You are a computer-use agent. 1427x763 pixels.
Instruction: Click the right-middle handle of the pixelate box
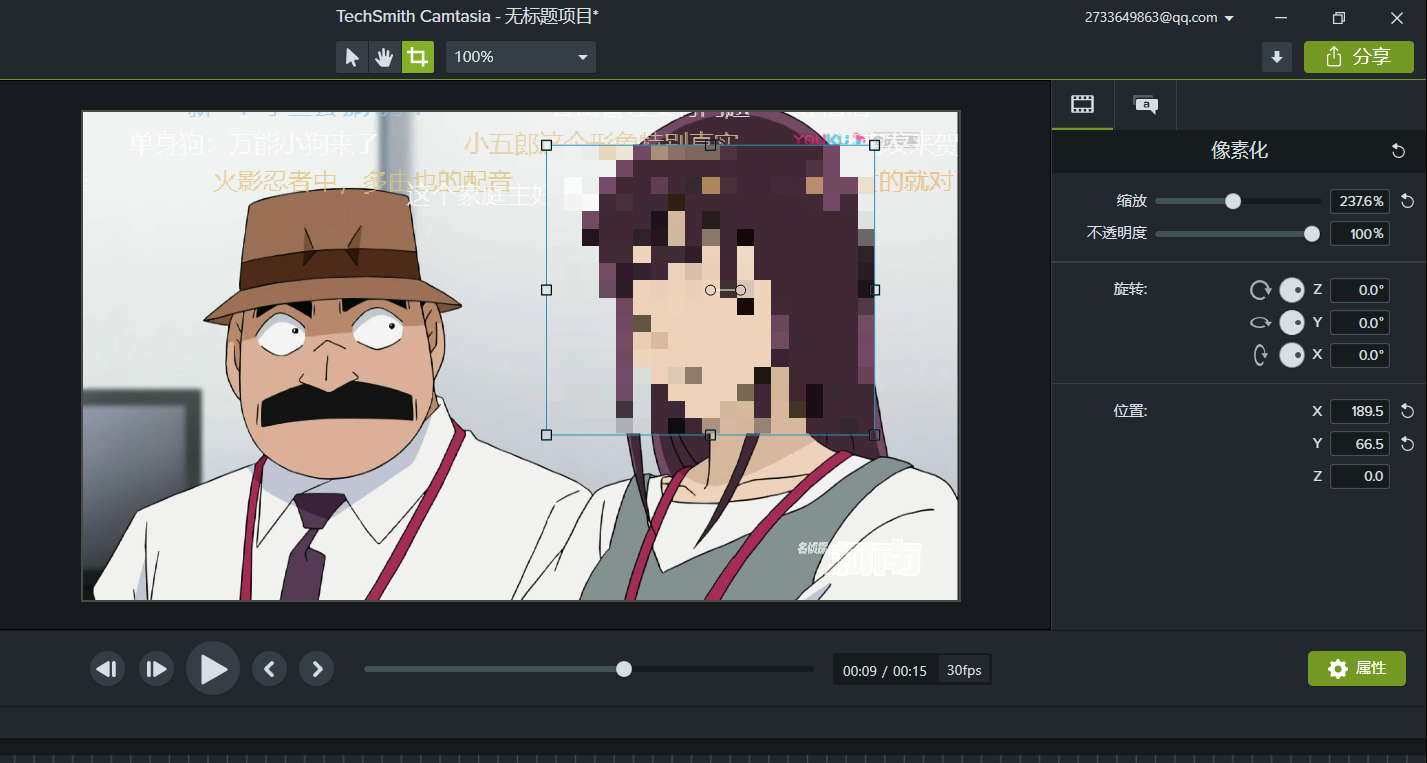875,290
